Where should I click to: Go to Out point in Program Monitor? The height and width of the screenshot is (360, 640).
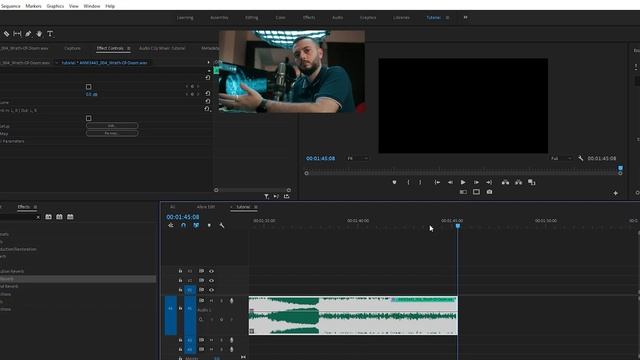pyautogui.click(x=489, y=182)
